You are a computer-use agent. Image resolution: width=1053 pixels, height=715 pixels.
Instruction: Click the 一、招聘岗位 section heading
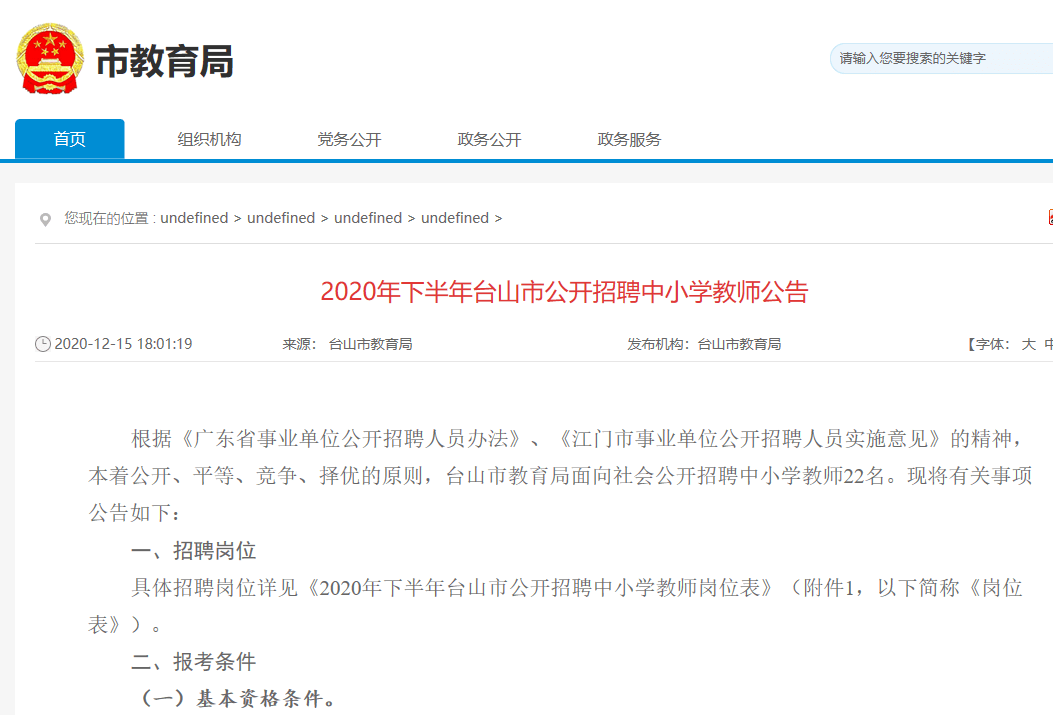click(x=194, y=551)
